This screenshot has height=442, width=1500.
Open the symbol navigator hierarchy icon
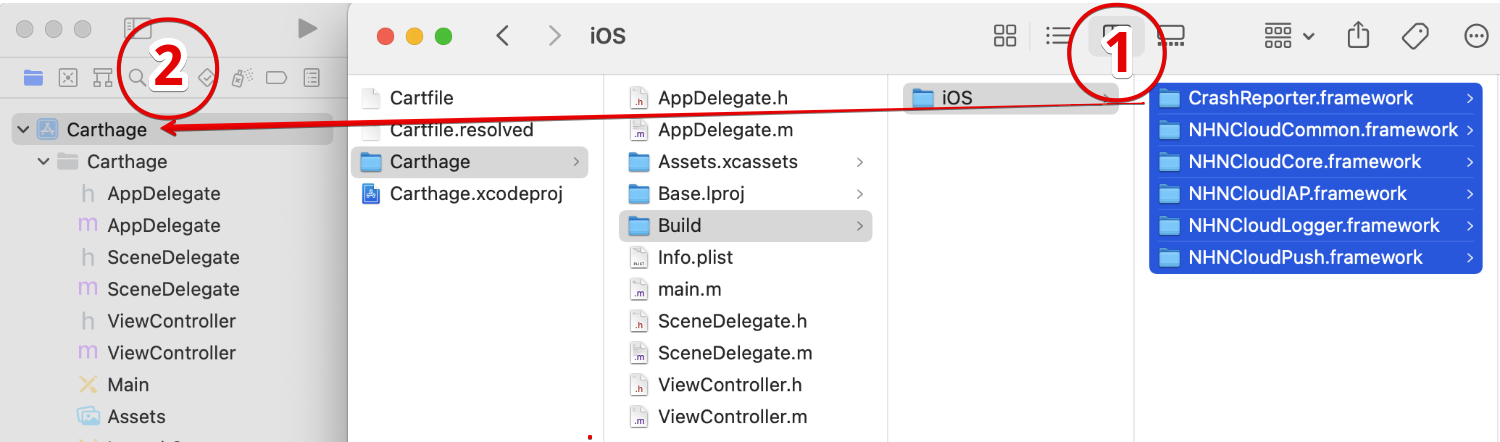pos(102,77)
